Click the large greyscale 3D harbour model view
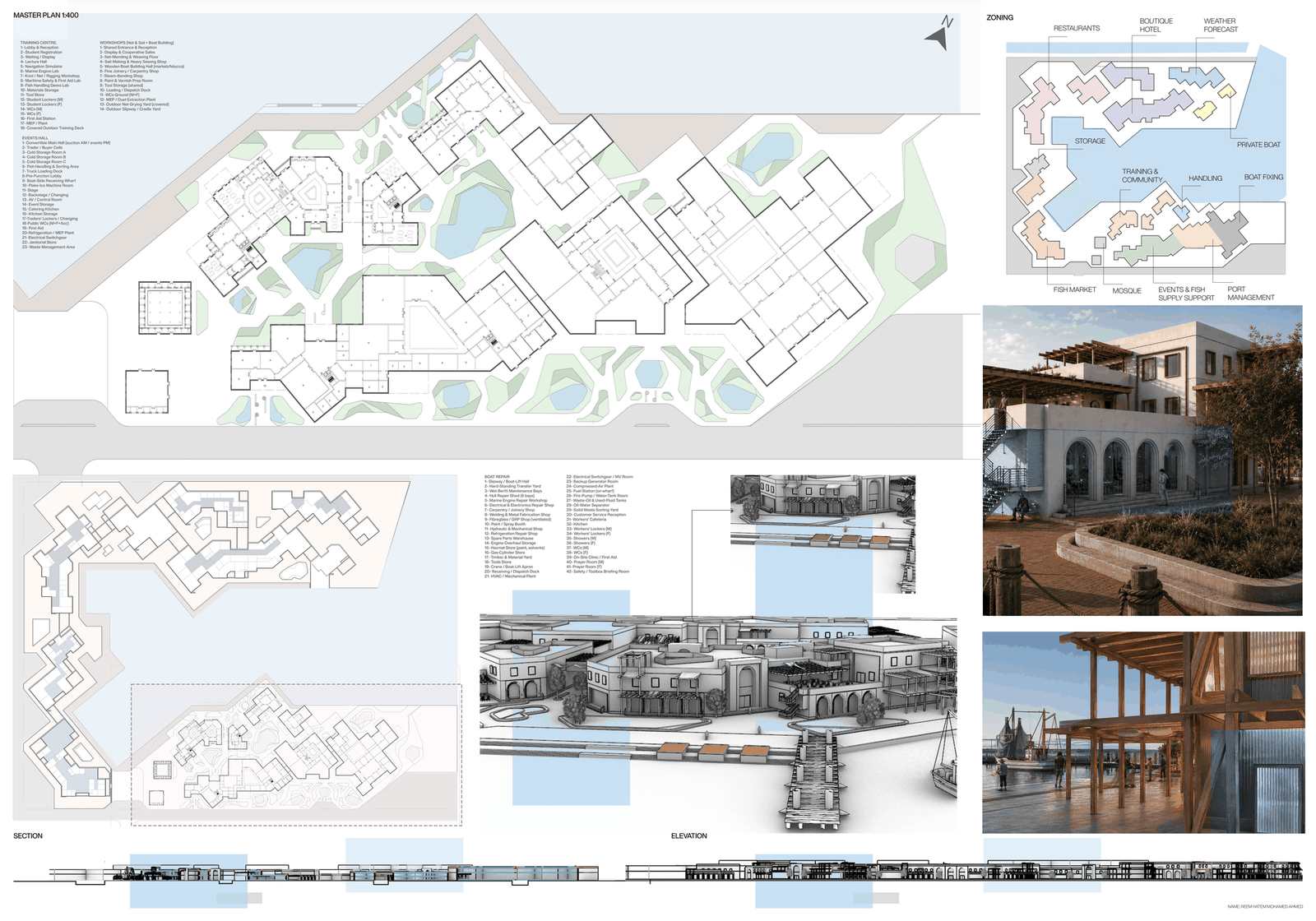The width and height of the screenshot is (1316, 921). coord(719,724)
